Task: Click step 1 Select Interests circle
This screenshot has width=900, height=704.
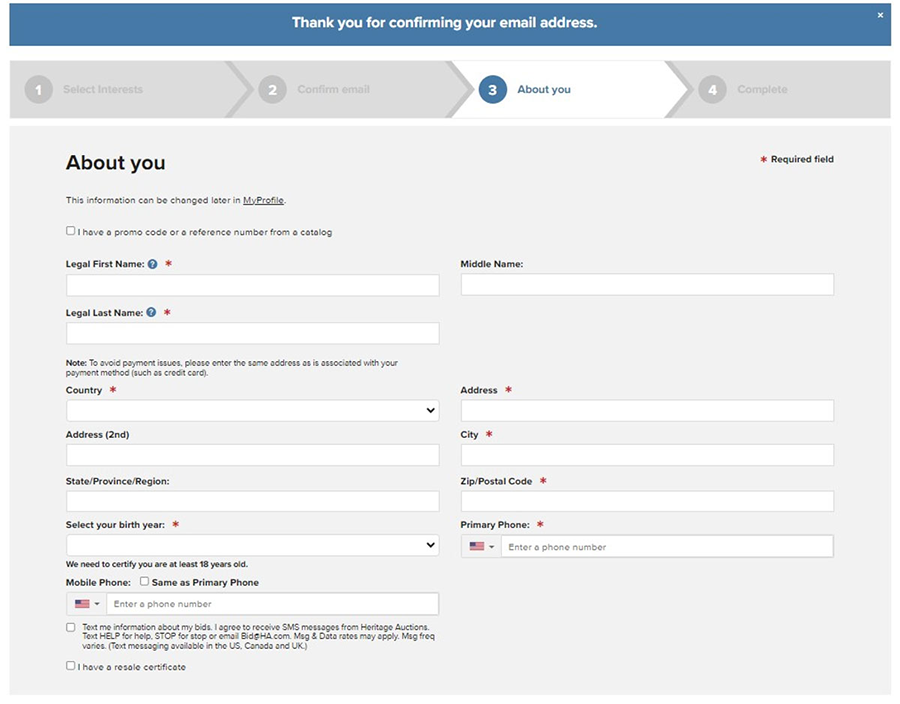Action: click(x=38, y=90)
